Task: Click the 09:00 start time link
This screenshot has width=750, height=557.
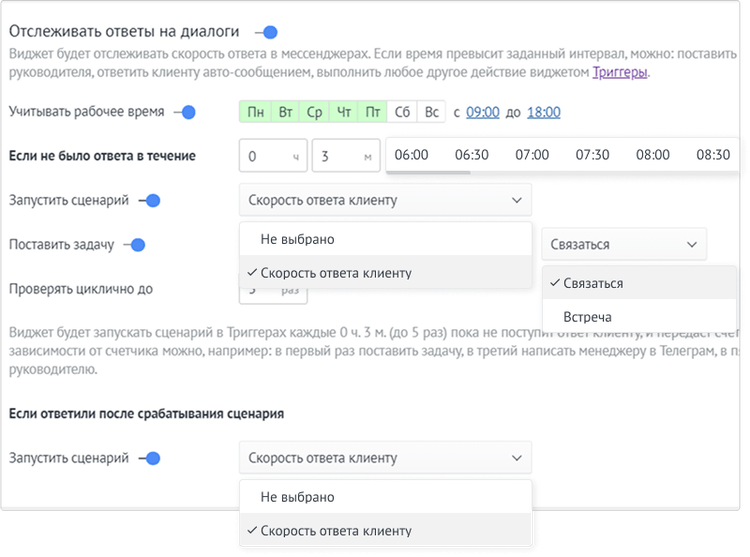Action: click(x=483, y=112)
